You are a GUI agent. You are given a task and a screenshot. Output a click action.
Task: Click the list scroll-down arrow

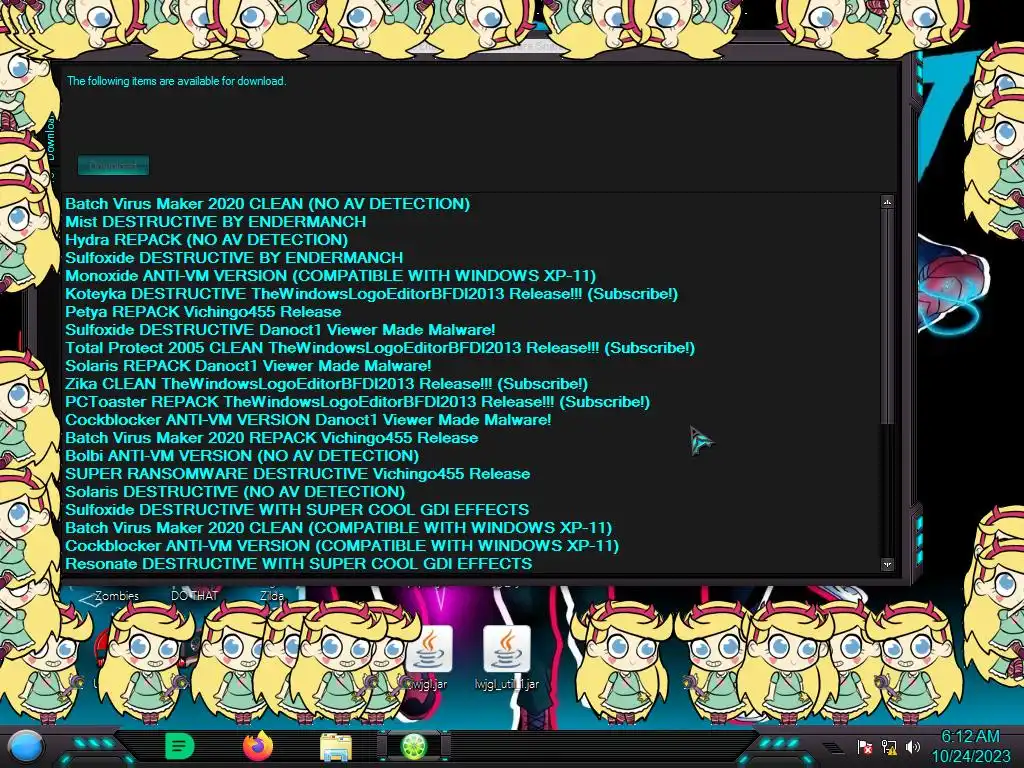(x=887, y=564)
